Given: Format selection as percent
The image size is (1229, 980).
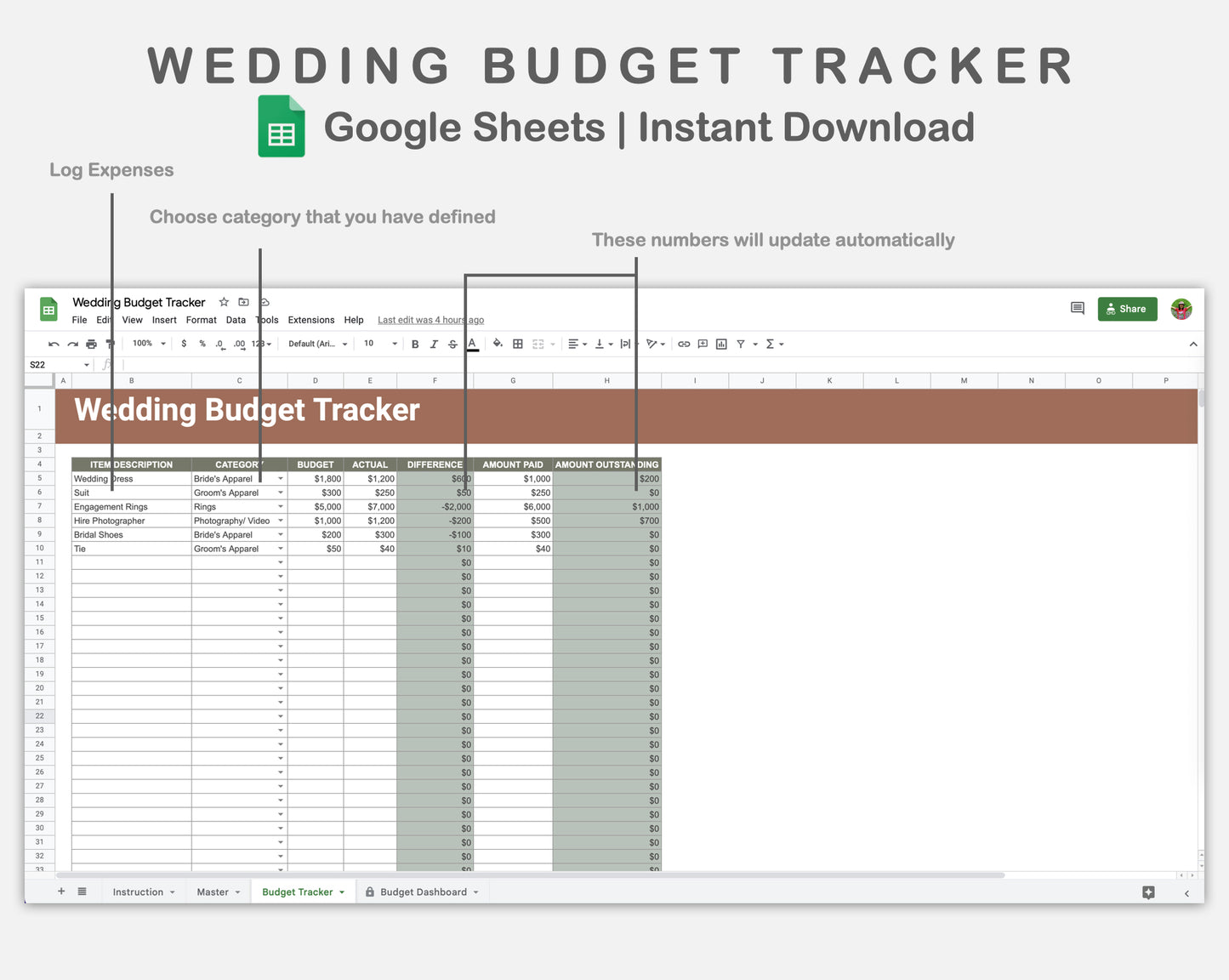Looking at the screenshot, I should pos(202,344).
